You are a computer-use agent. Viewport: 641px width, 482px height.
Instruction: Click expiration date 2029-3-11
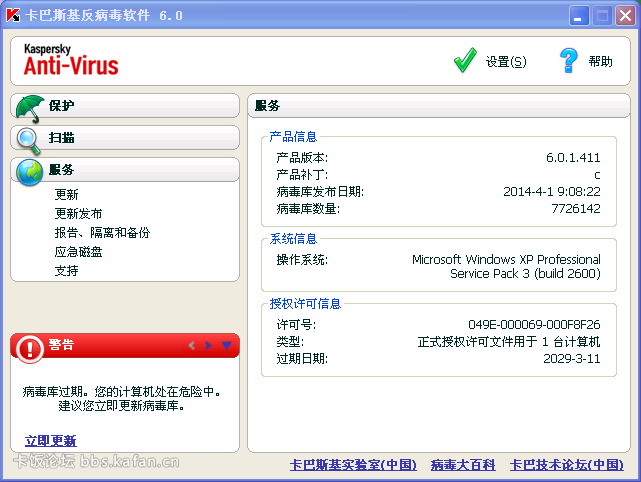tap(572, 359)
